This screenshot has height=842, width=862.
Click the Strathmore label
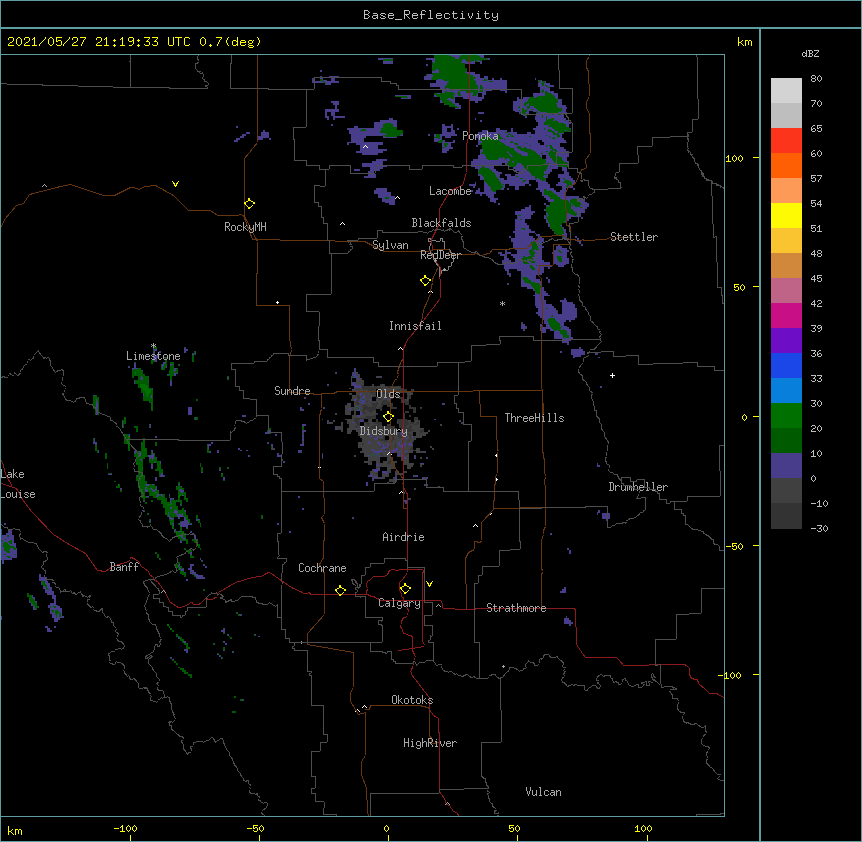516,608
